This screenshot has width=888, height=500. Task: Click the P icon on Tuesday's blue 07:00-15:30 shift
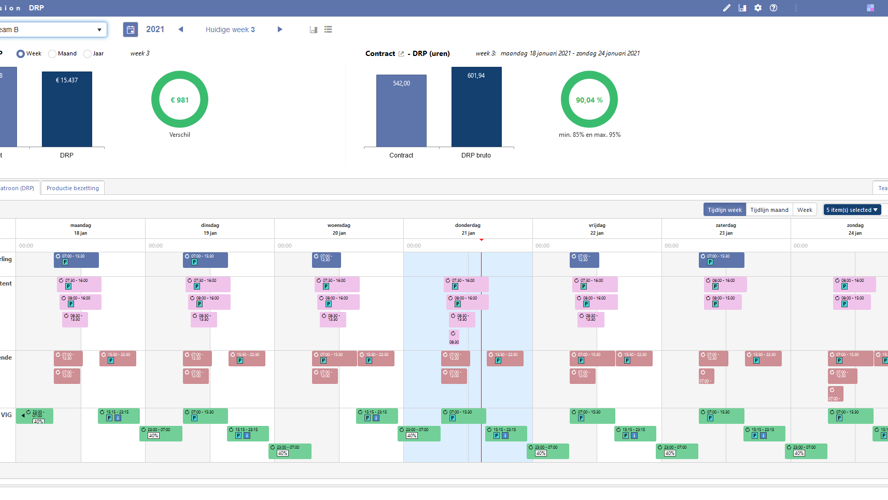(x=194, y=263)
